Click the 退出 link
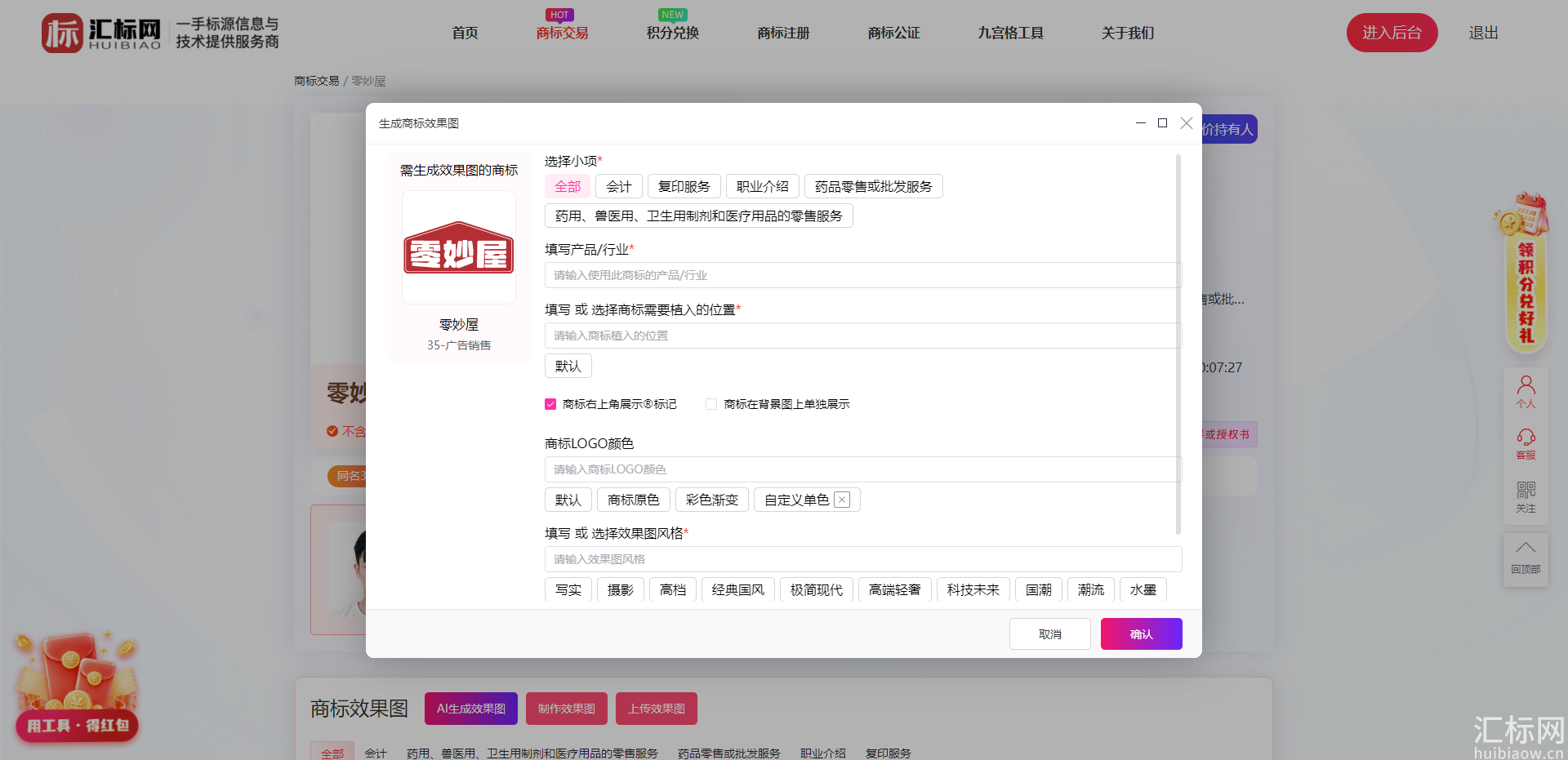This screenshot has height=760, width=1568. coord(1484,33)
